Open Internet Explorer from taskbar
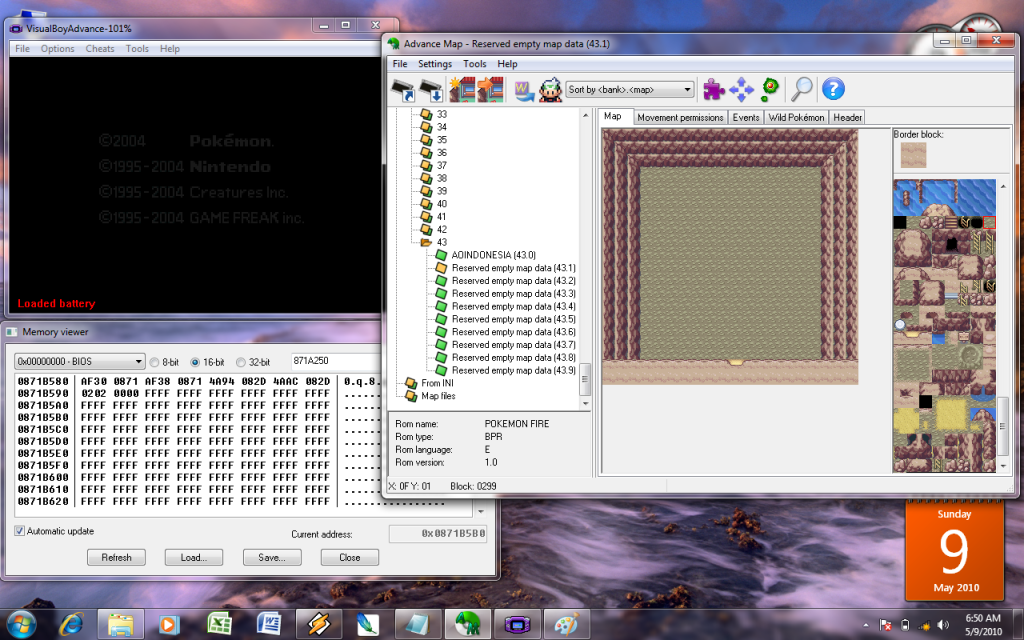The height and width of the screenshot is (640, 1024). point(71,624)
